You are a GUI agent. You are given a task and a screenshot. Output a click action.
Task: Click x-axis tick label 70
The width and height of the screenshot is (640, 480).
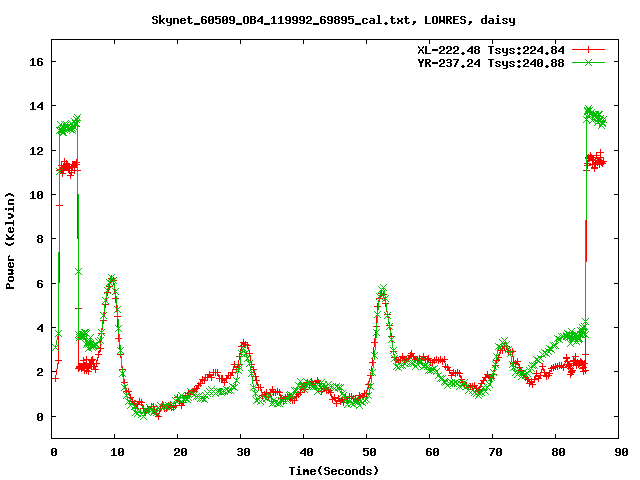point(495,452)
